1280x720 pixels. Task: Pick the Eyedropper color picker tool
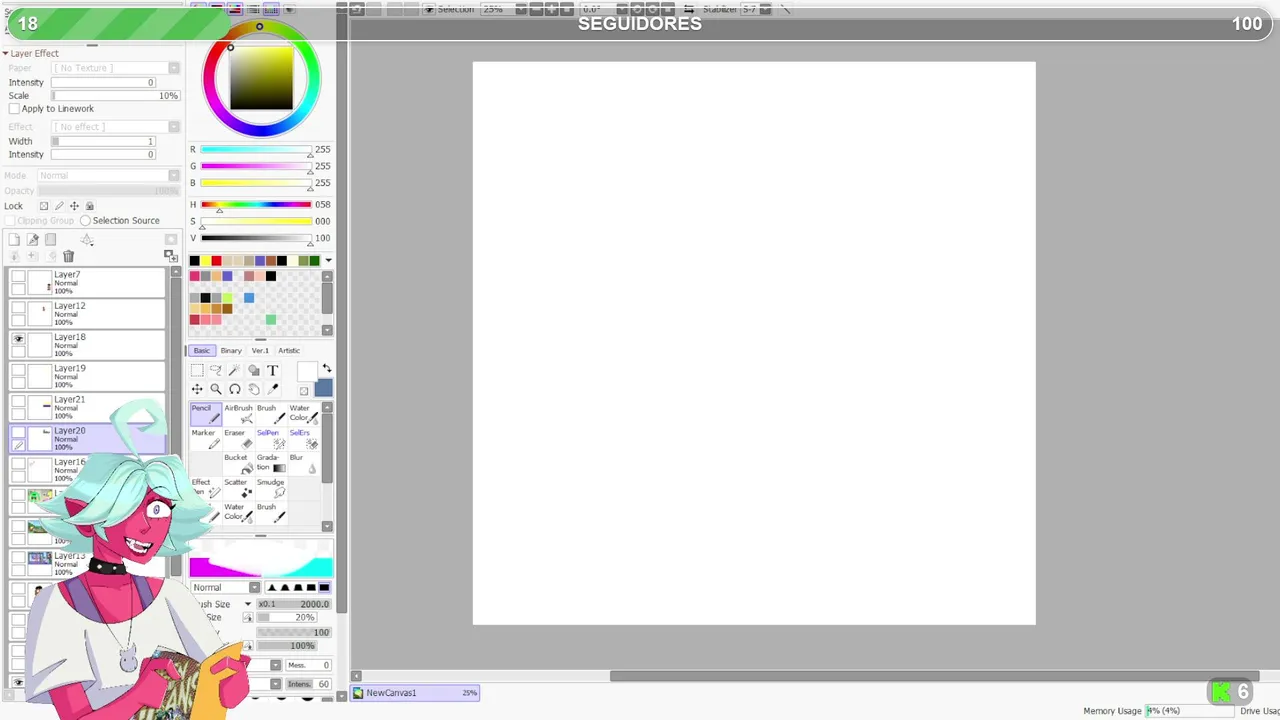coord(272,389)
